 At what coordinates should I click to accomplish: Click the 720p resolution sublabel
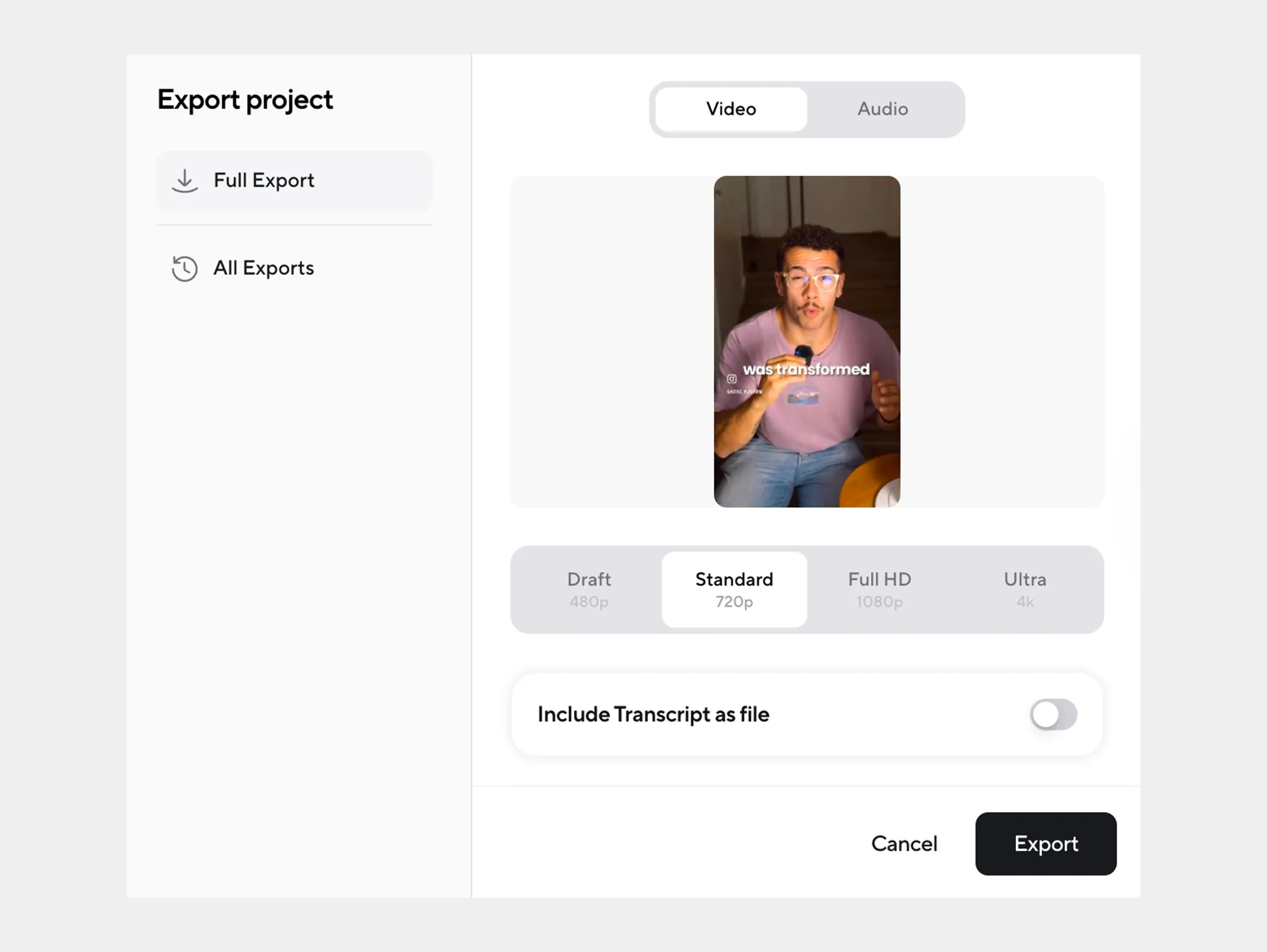click(x=734, y=602)
